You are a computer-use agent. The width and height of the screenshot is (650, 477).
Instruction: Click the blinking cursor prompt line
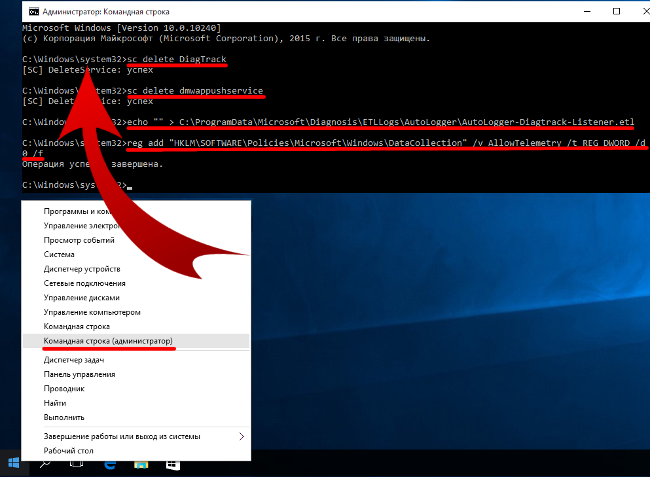pos(77,185)
